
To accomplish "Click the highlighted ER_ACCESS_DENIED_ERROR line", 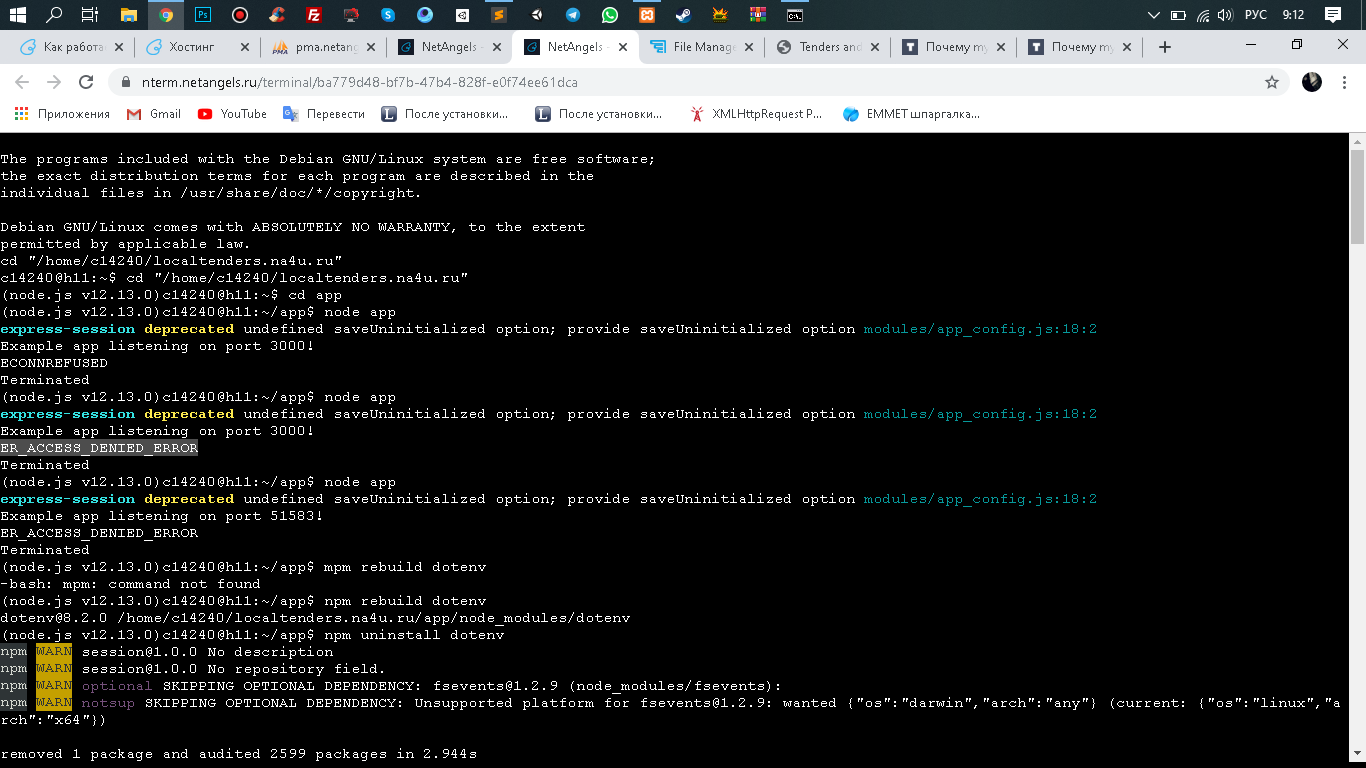I will tap(99, 448).
